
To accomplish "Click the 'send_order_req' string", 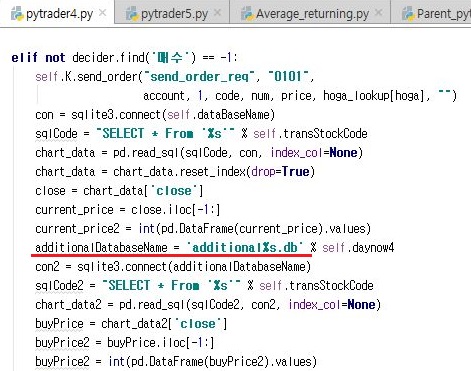I will tap(202, 77).
